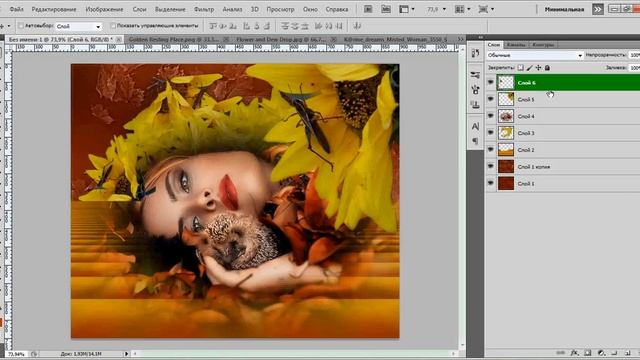Launch Bridge from the application bar
Viewport: 640px width, 360px height.
(368, 9)
